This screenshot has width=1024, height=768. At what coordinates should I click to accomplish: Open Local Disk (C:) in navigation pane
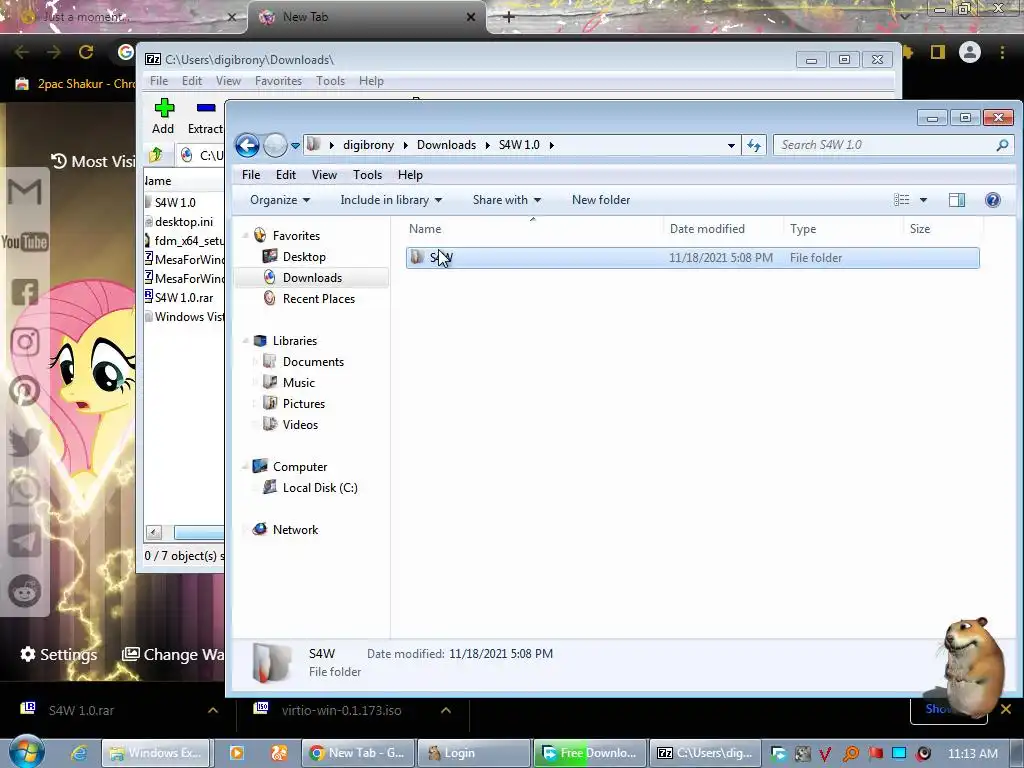(x=320, y=488)
